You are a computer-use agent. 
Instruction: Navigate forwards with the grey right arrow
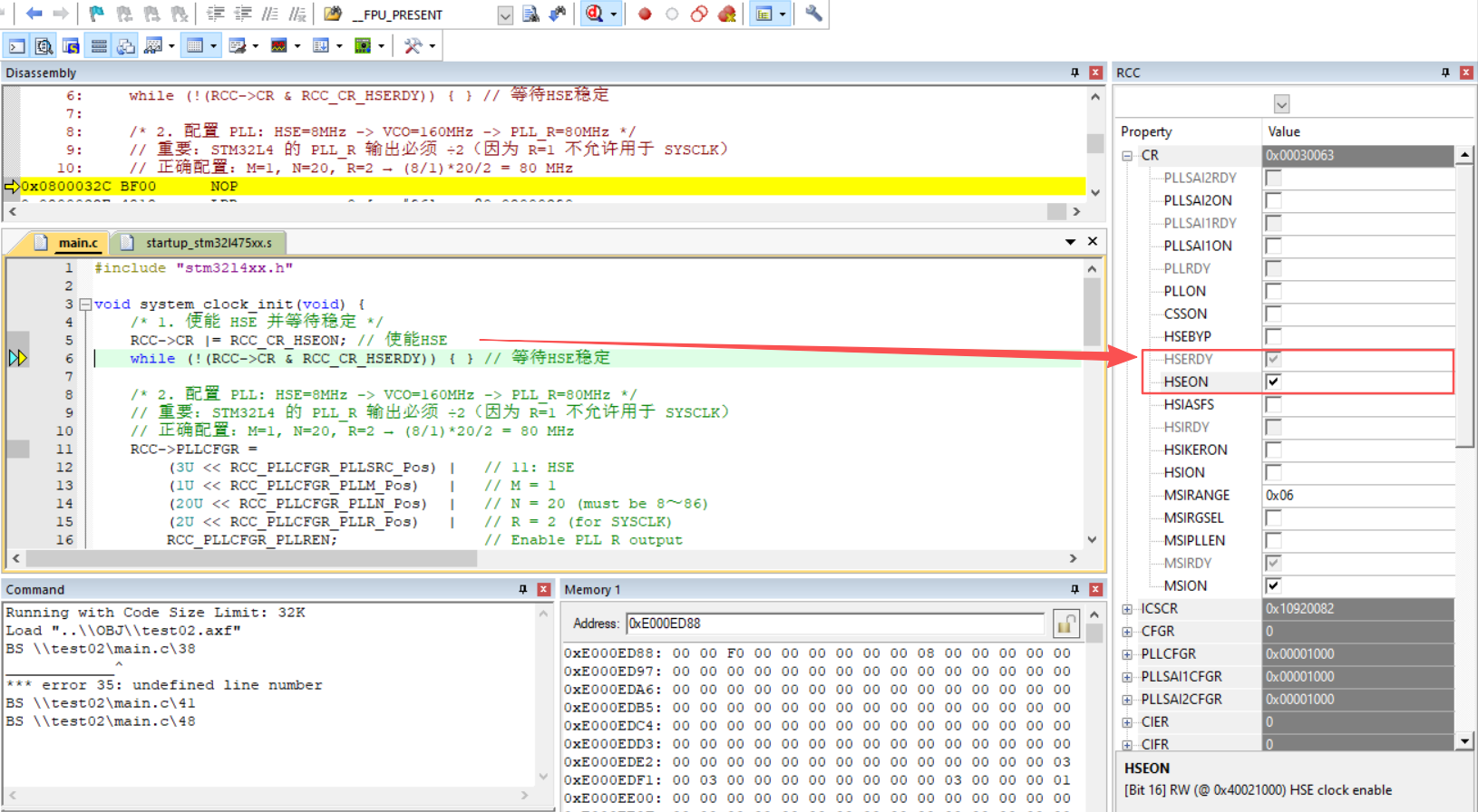pos(61,14)
